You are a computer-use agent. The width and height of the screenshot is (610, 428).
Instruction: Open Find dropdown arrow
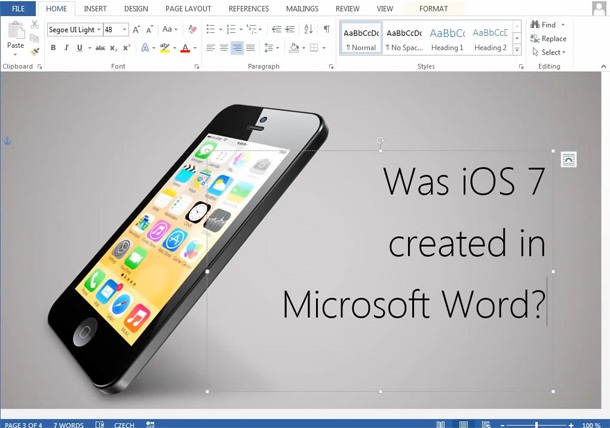coord(563,25)
